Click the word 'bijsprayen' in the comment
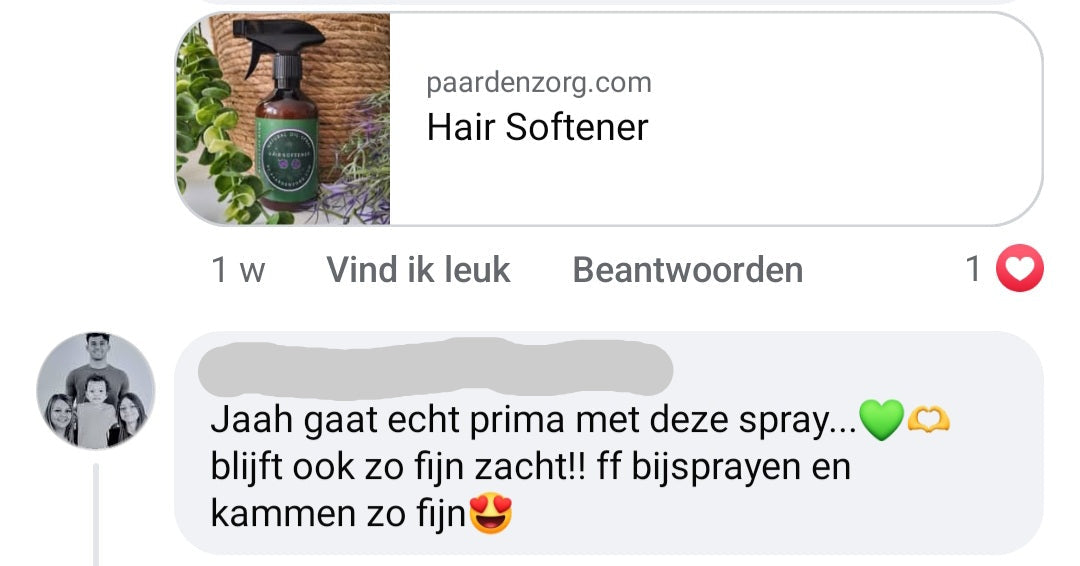Image resolution: width=1080 pixels, height=566 pixels. pos(716,468)
